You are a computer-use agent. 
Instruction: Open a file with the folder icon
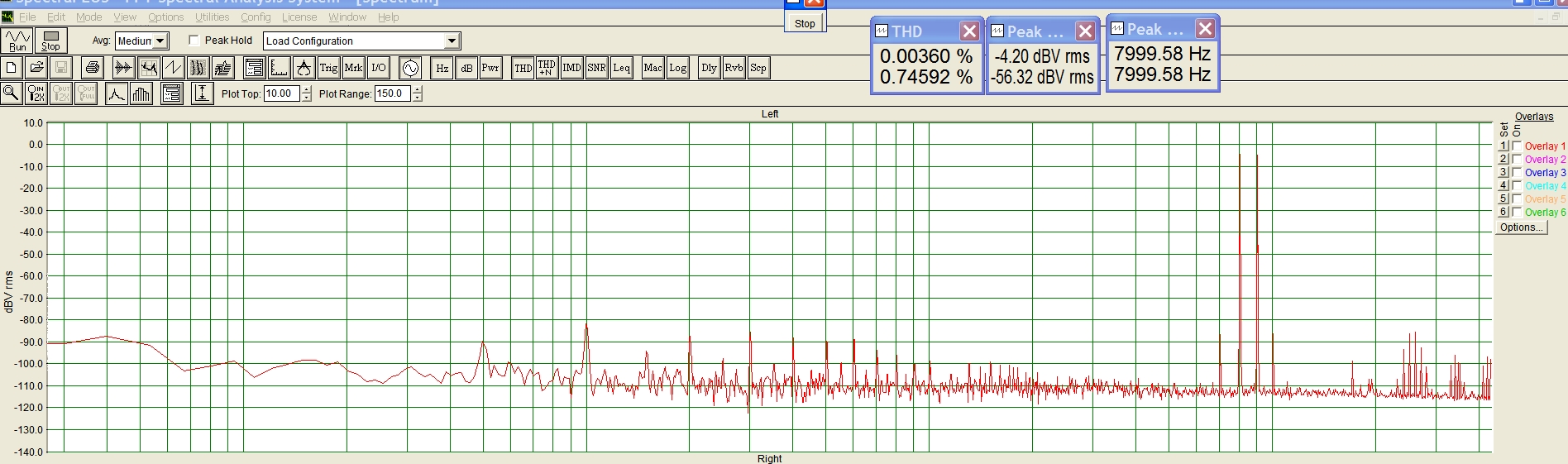pos(36,68)
